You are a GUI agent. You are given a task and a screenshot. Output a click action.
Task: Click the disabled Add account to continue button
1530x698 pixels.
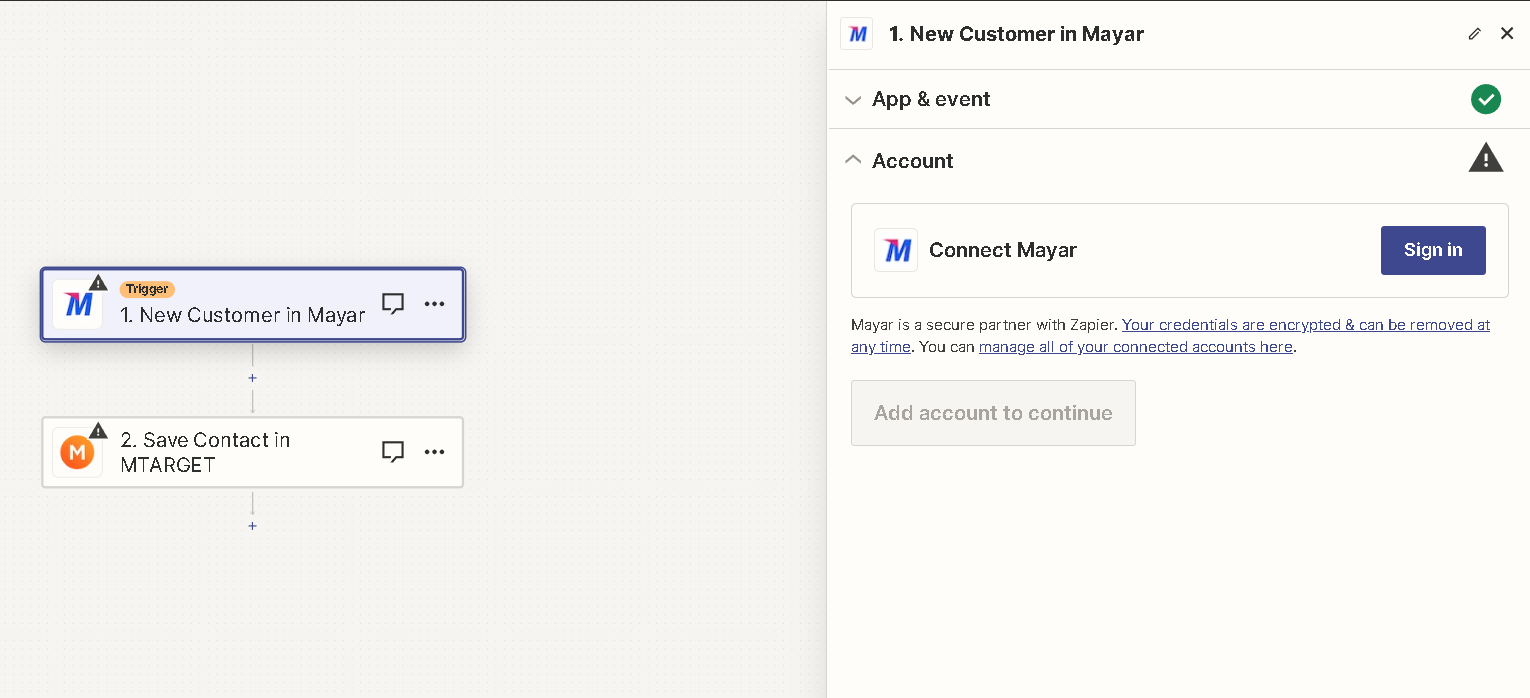point(993,413)
